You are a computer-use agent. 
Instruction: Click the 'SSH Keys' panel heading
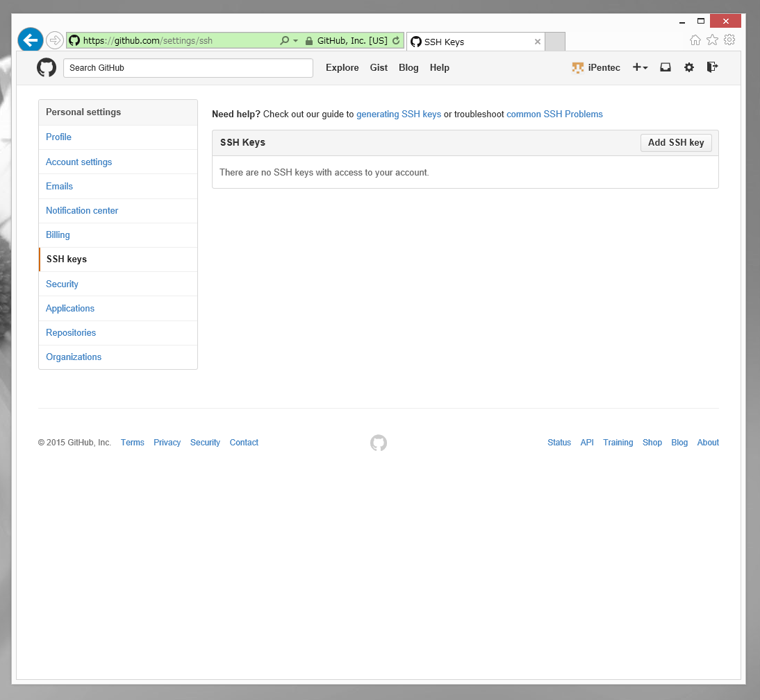pos(242,143)
